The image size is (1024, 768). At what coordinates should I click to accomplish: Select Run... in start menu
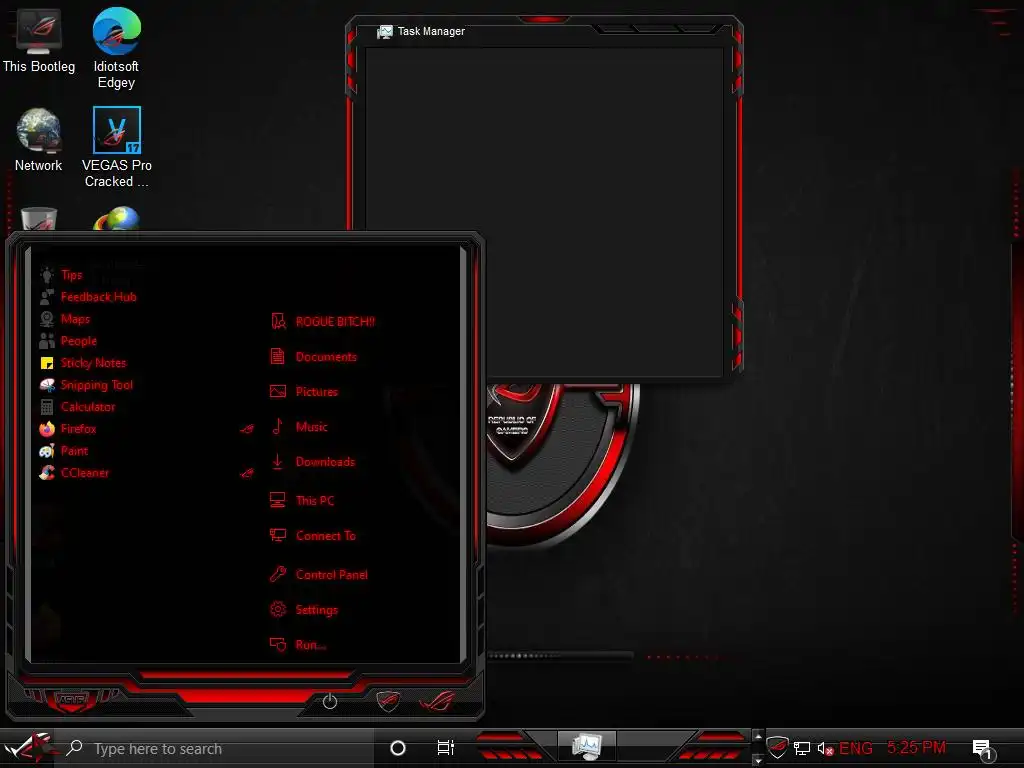[x=298, y=645]
